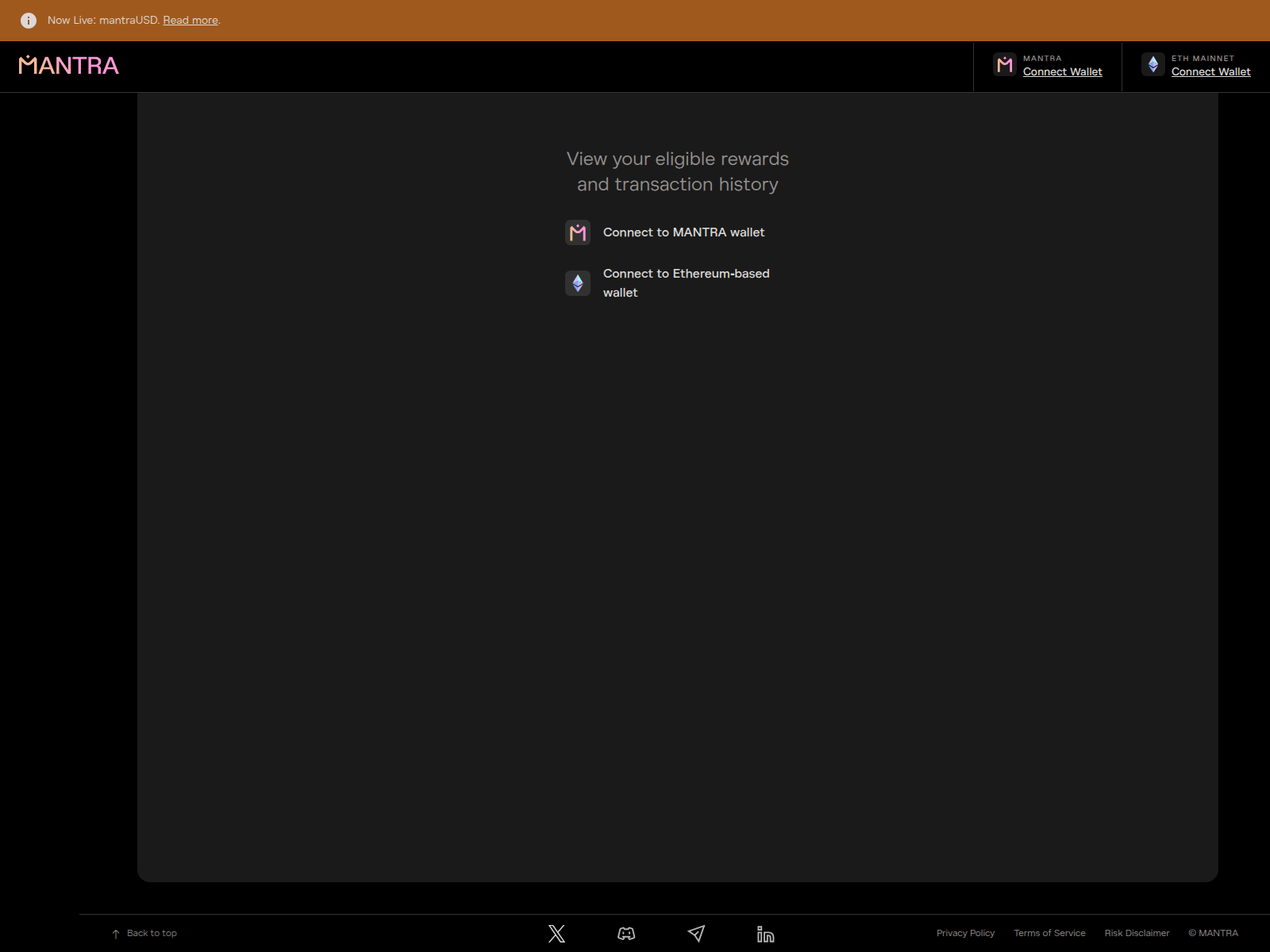Select "Connect to Ethereum-based wallet"
Image resolution: width=1270 pixels, height=952 pixels.
click(x=686, y=282)
